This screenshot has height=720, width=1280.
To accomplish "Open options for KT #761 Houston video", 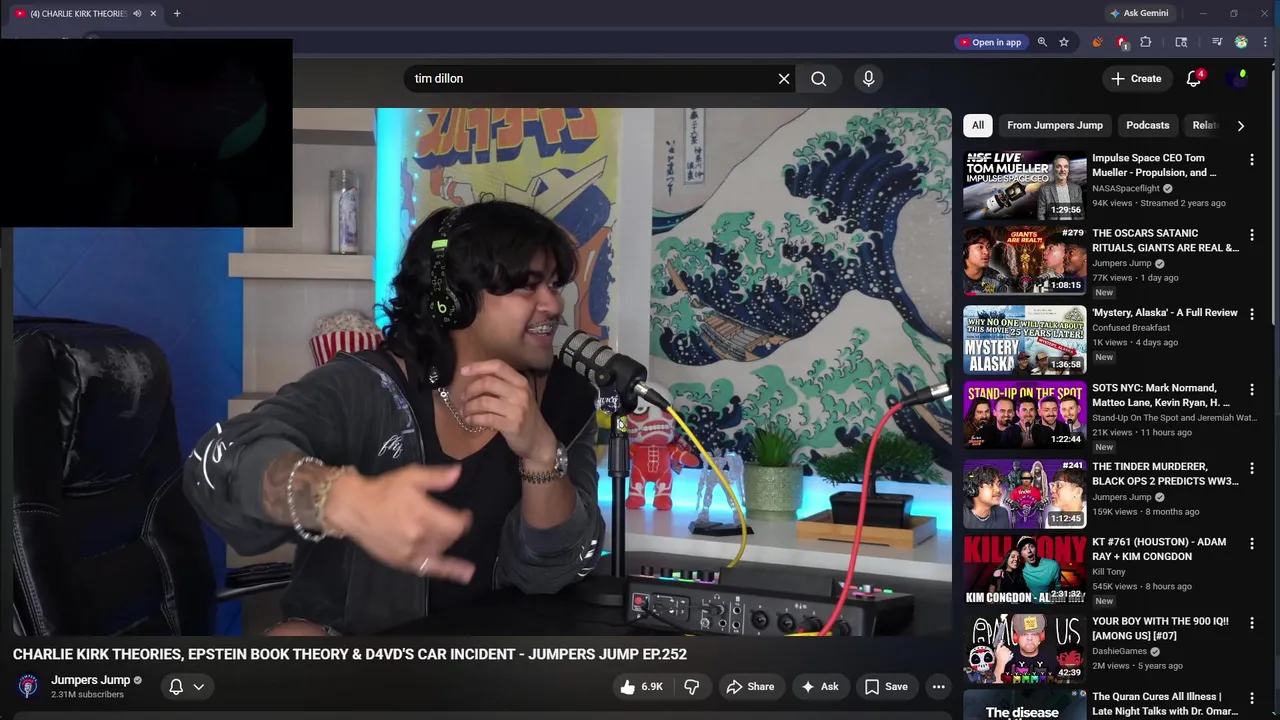I will coord(1251,543).
